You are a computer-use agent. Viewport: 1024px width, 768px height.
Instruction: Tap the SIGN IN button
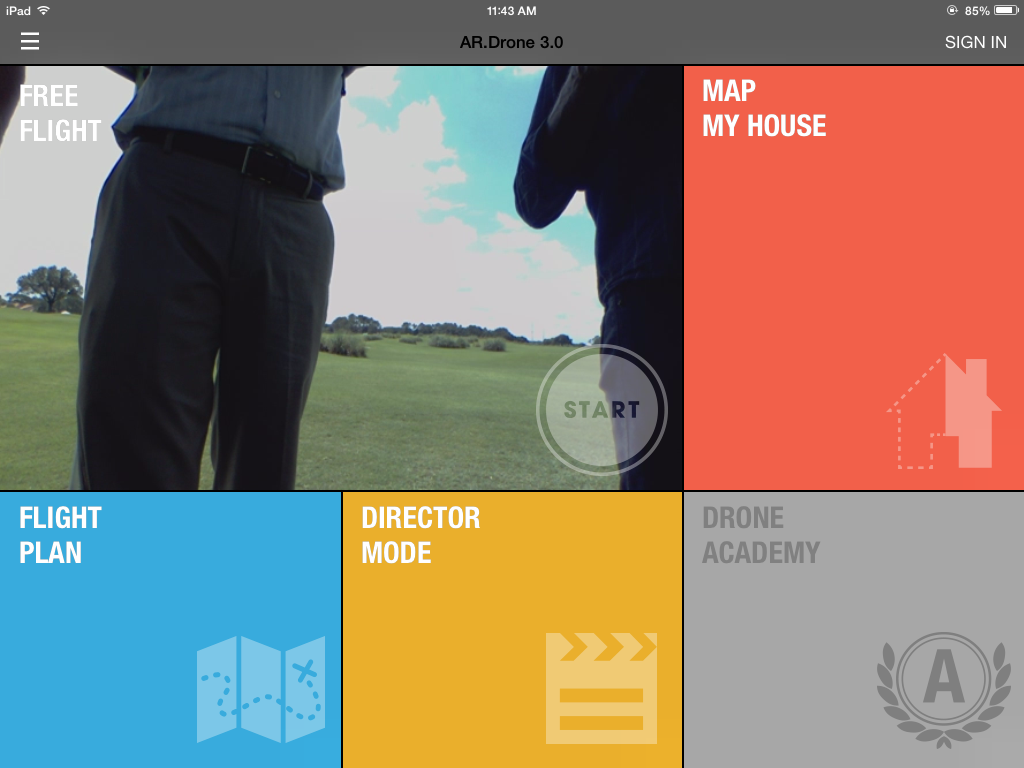pyautogui.click(x=975, y=42)
